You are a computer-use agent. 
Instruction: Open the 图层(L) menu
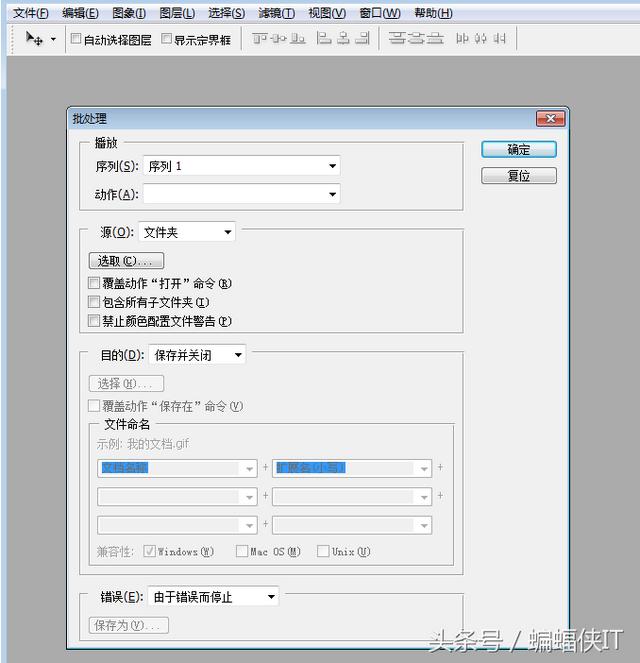click(177, 13)
